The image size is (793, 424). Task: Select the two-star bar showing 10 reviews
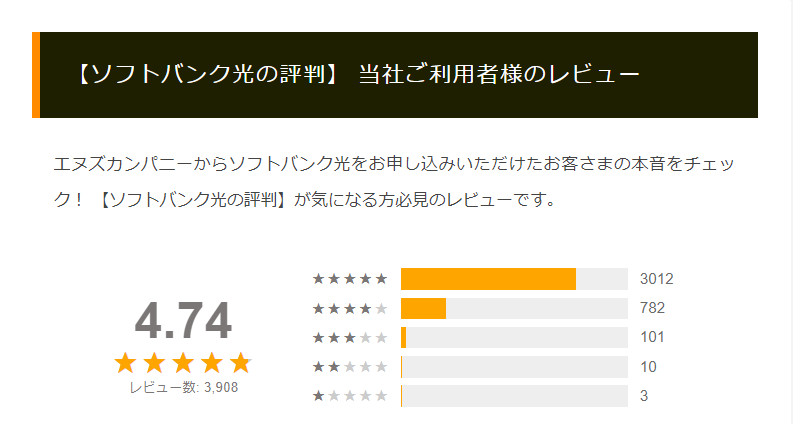[514, 367]
